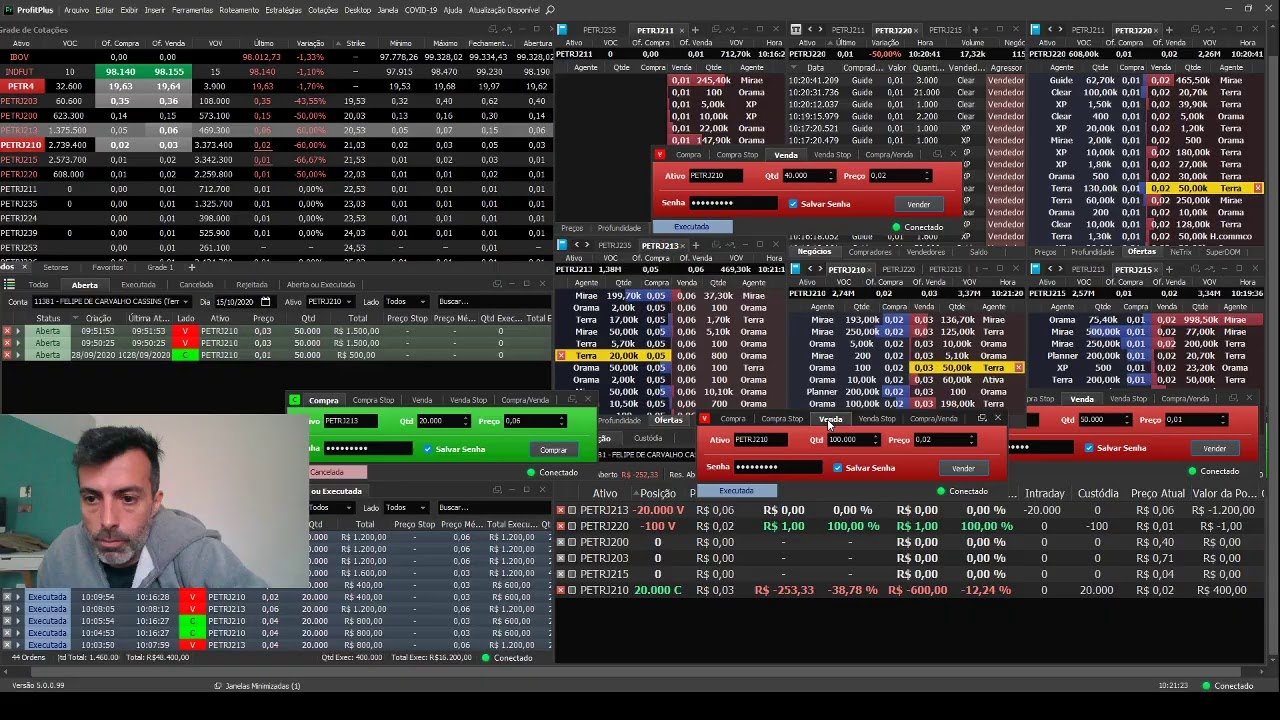This screenshot has height=720, width=1280.
Task: Detach the 100.000 PETRJ210 sell ticket window
Action: click(982, 418)
